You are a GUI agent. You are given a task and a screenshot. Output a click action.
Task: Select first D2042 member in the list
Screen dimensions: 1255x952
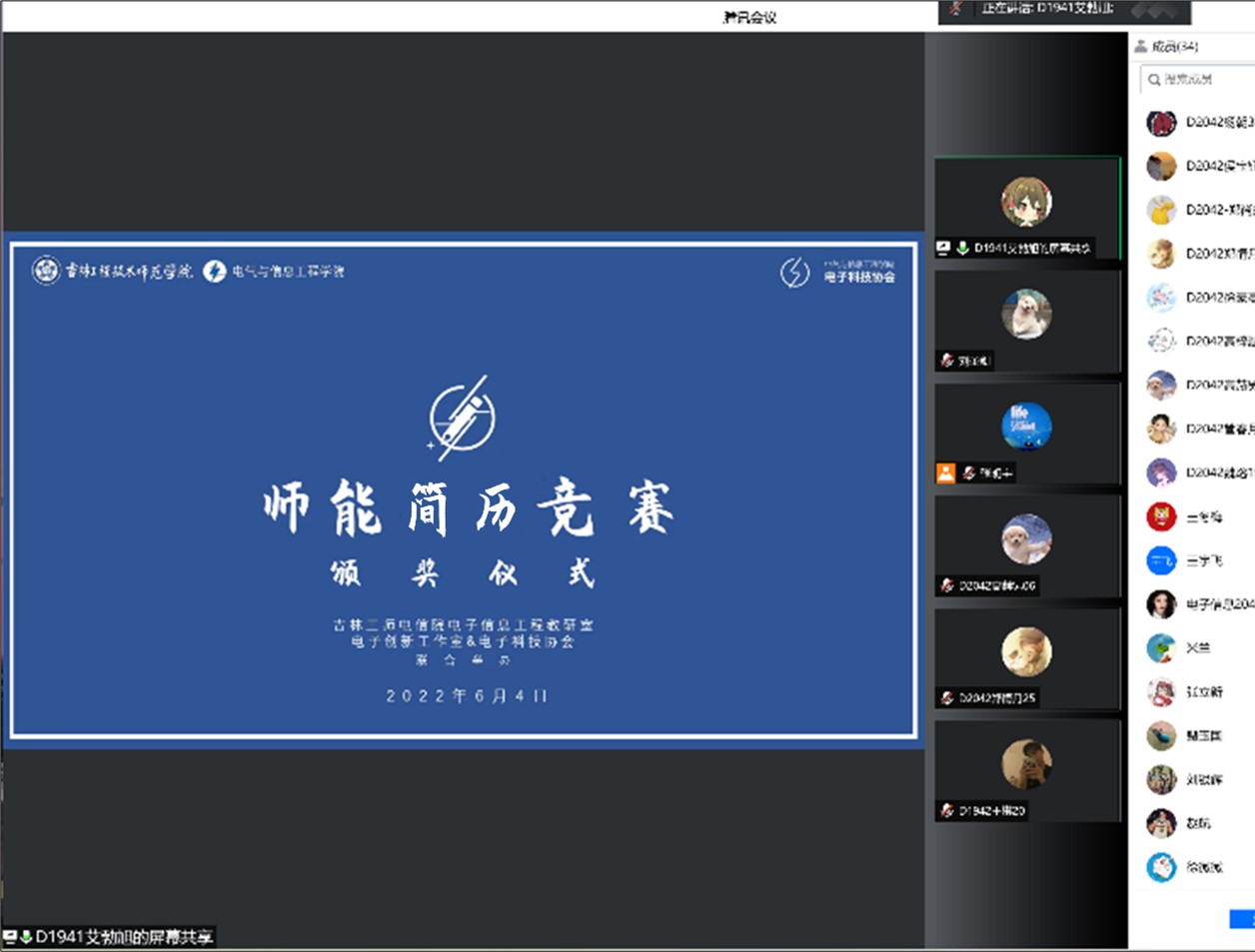(1199, 123)
